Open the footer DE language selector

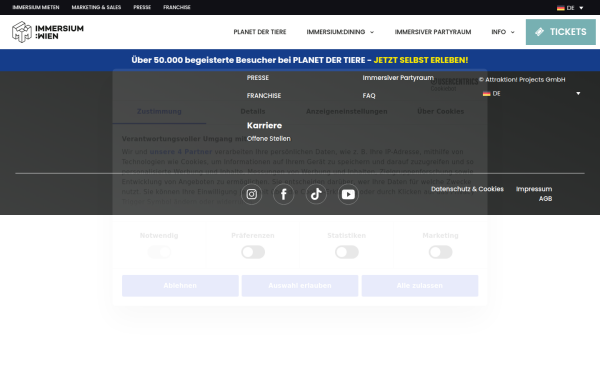click(x=532, y=93)
